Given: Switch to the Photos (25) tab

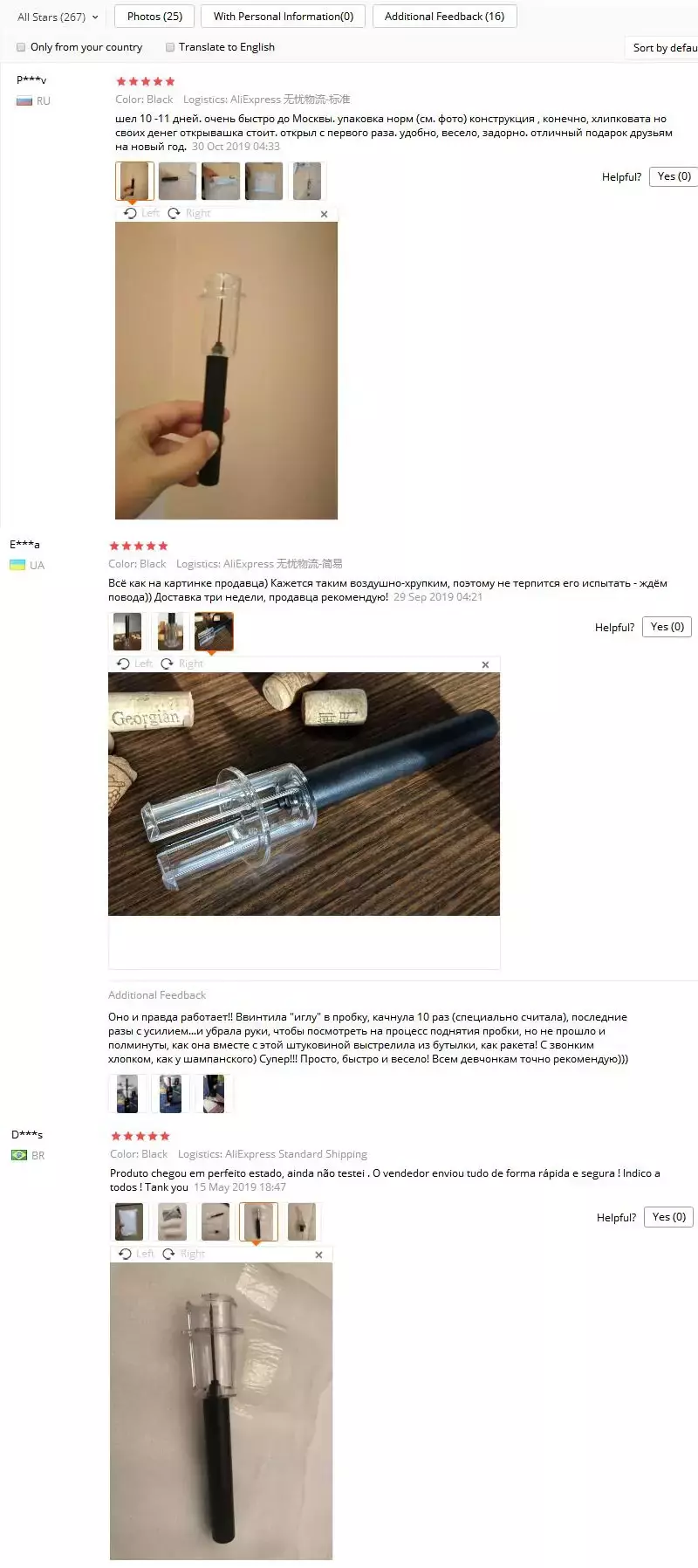Looking at the screenshot, I should (154, 17).
